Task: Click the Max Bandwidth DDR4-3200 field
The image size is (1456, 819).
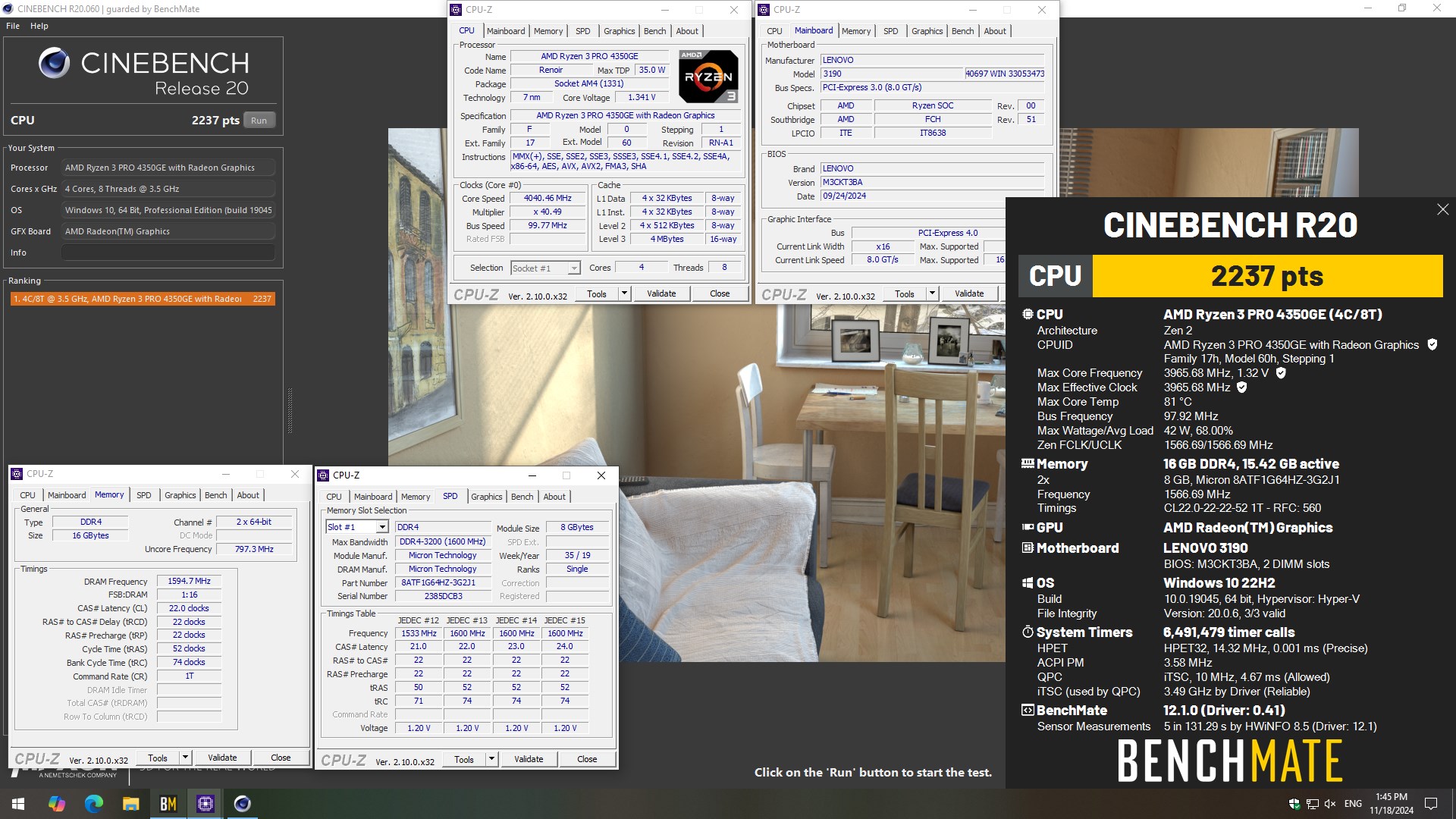Action: (x=443, y=541)
